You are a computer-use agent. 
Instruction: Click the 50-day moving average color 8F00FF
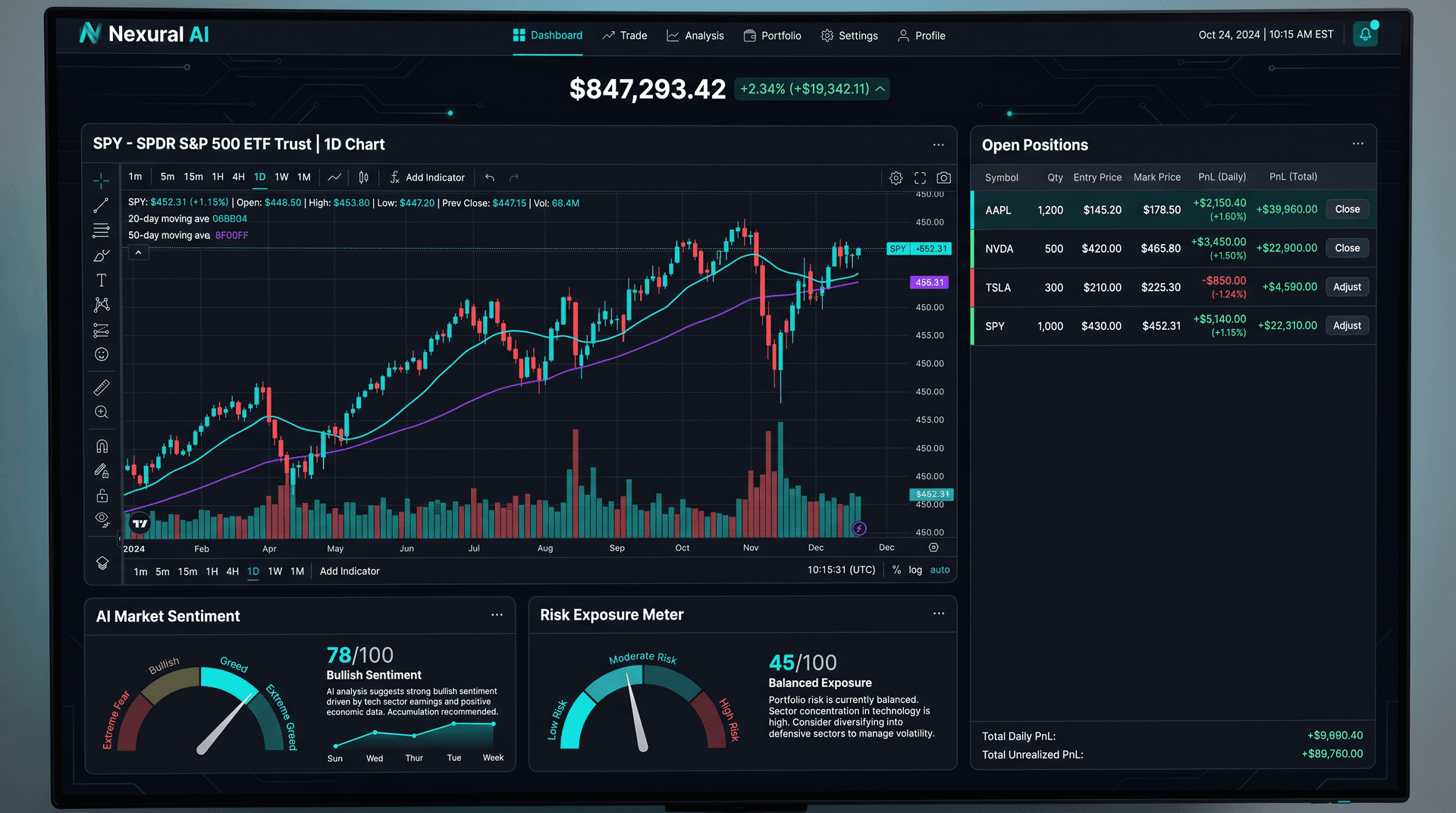231,235
